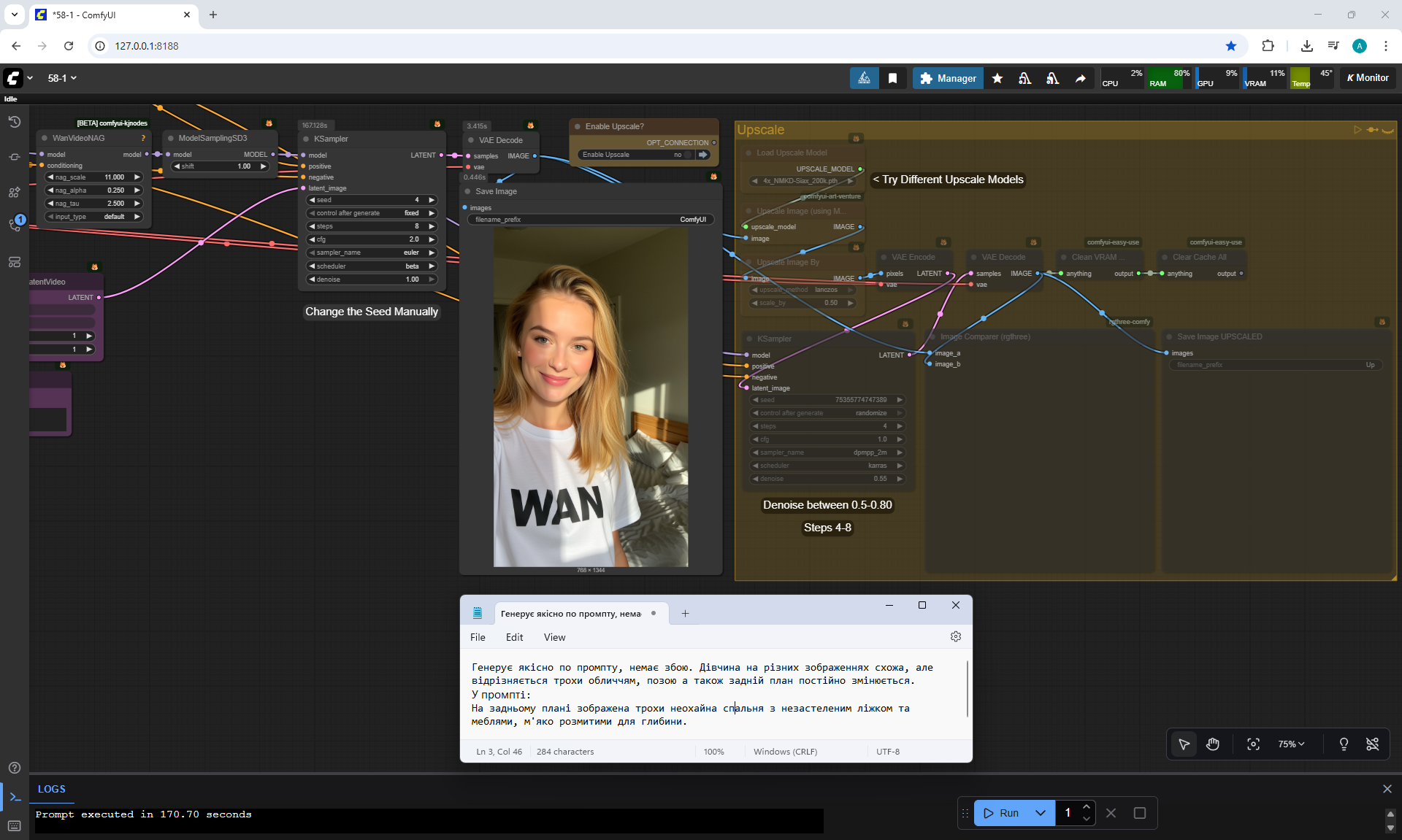Image resolution: width=1402 pixels, height=840 pixels.
Task: Toggle the Enable Upscale switch
Action: [x=686, y=155]
